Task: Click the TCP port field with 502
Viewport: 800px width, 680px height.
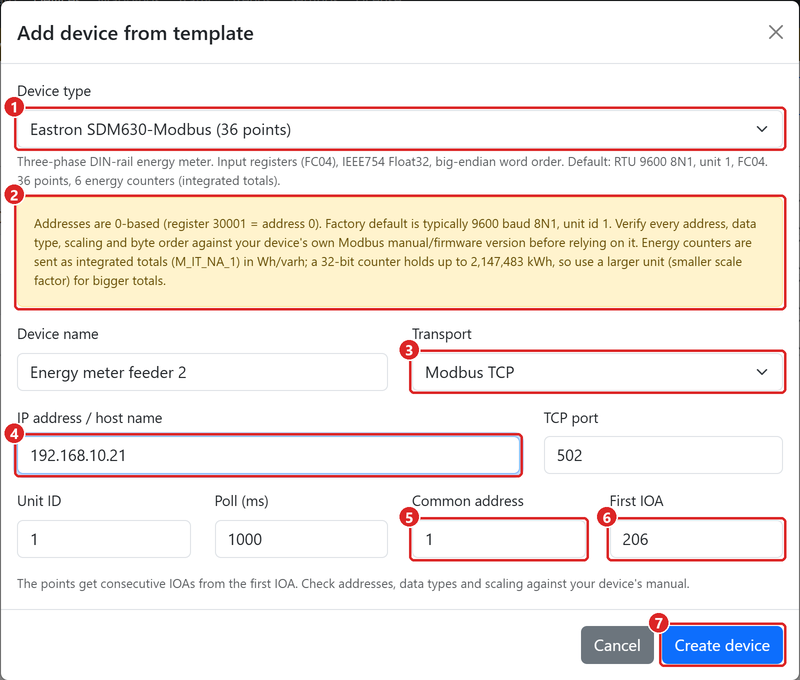Action: point(663,455)
